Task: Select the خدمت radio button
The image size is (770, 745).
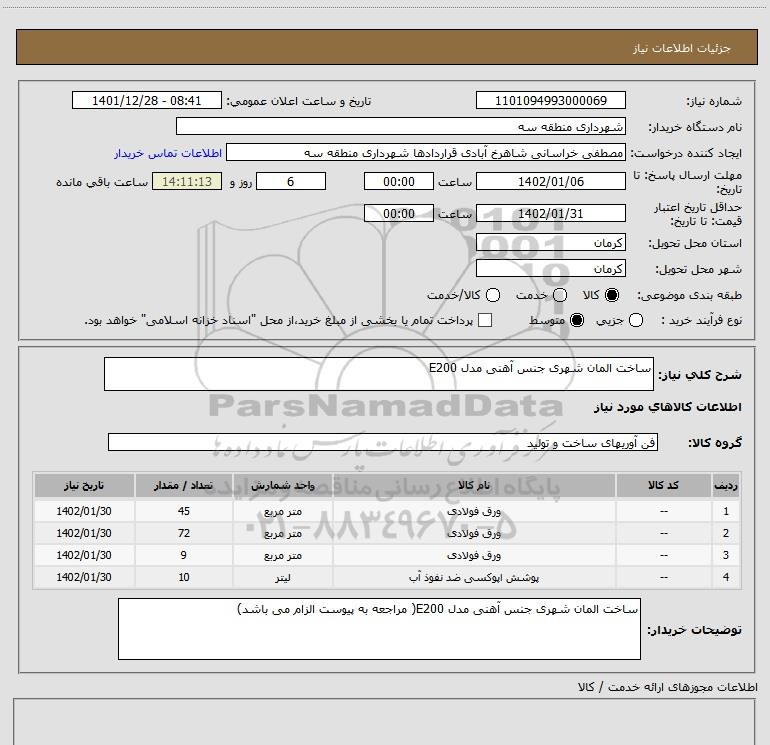Action: pos(560,295)
